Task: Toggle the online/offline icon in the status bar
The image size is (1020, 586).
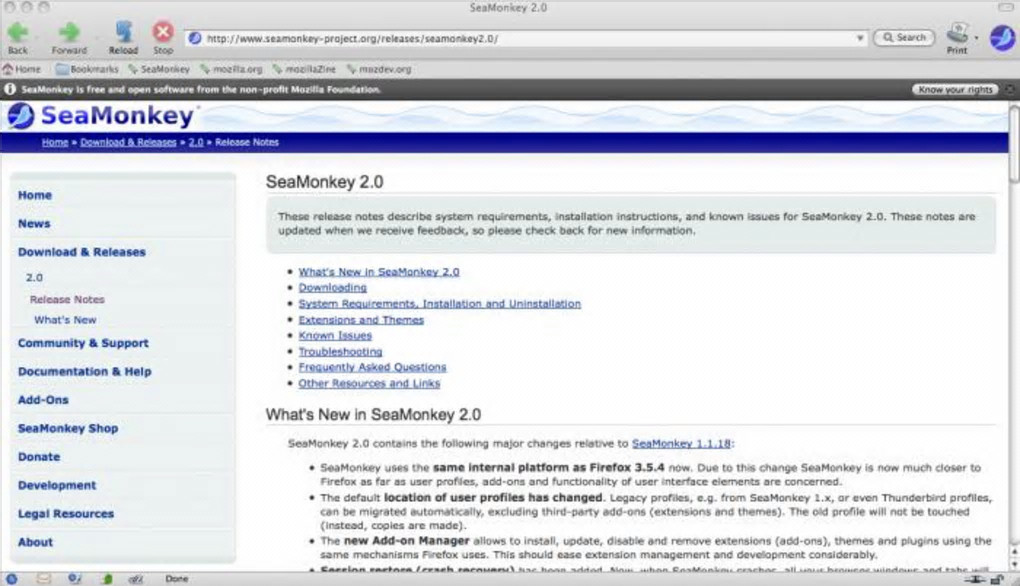Action: 974,579
